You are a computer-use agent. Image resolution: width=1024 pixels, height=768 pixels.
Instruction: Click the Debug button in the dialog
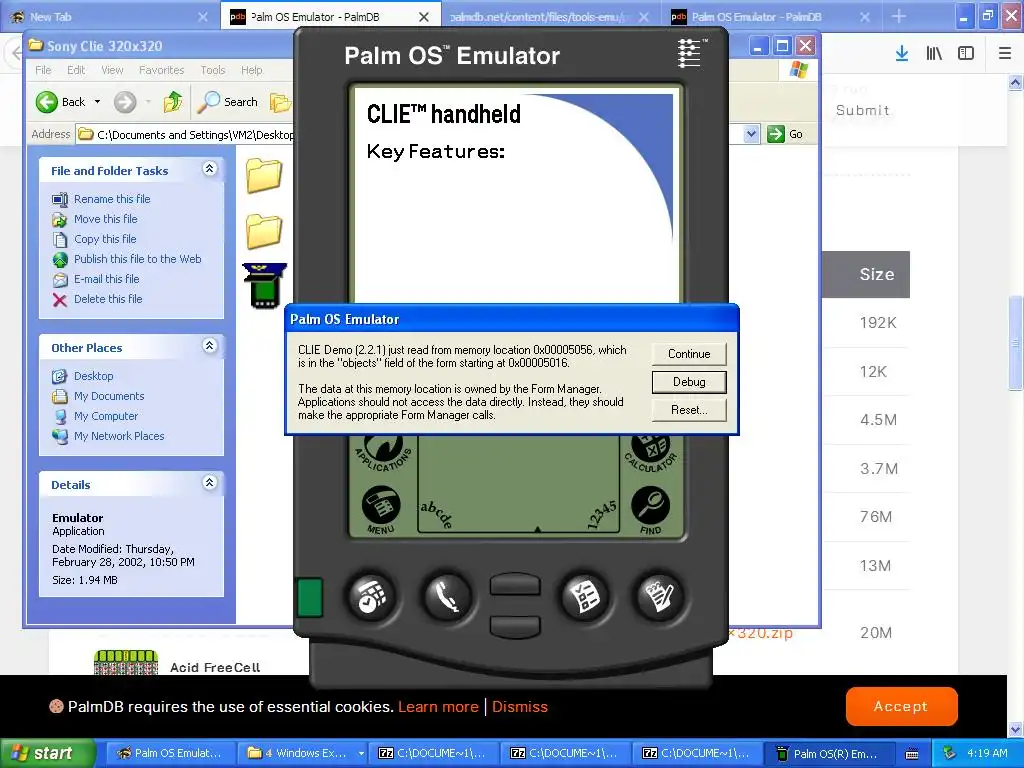pyautogui.click(x=689, y=382)
